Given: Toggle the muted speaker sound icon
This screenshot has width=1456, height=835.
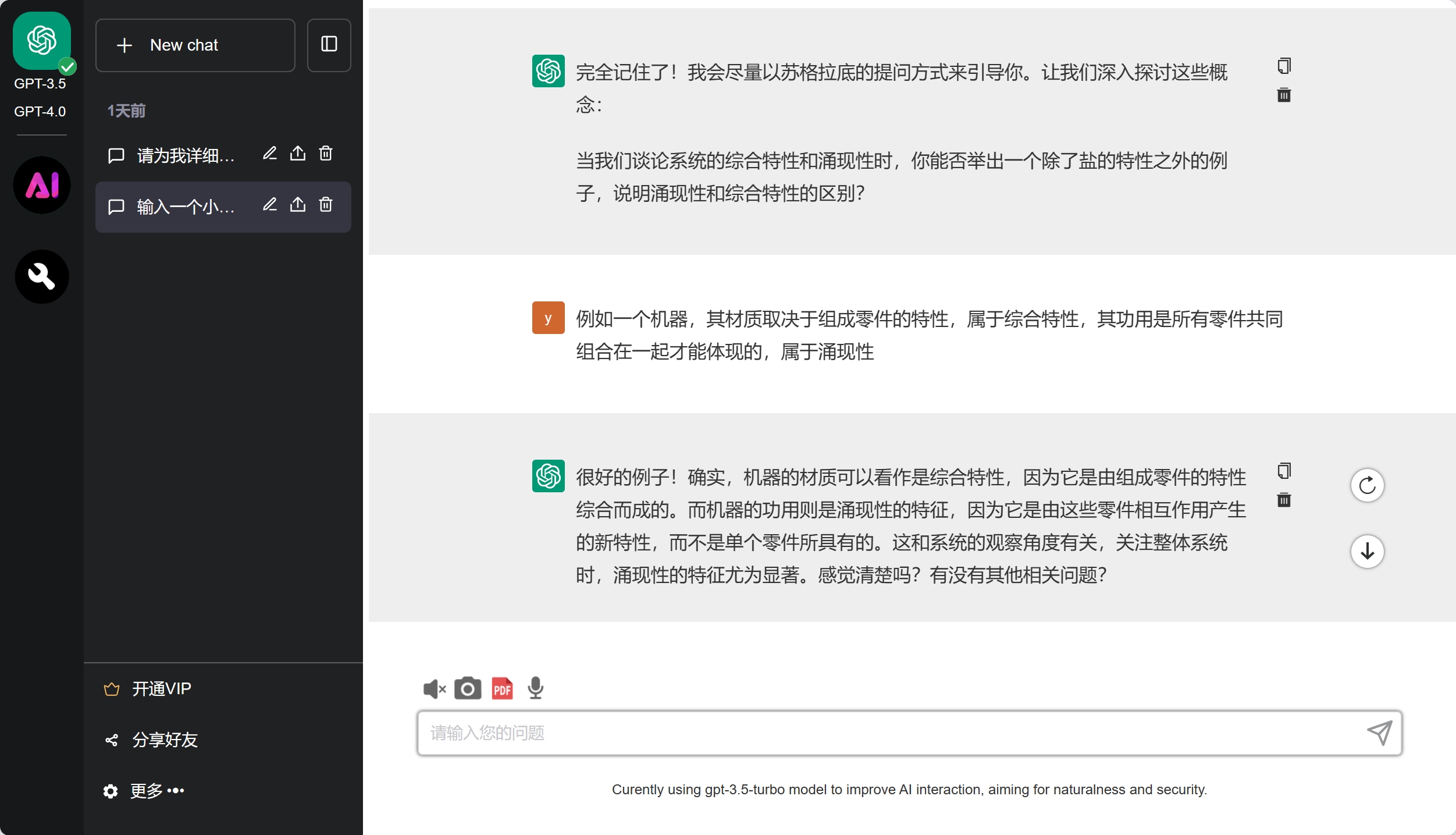Looking at the screenshot, I should [x=434, y=688].
